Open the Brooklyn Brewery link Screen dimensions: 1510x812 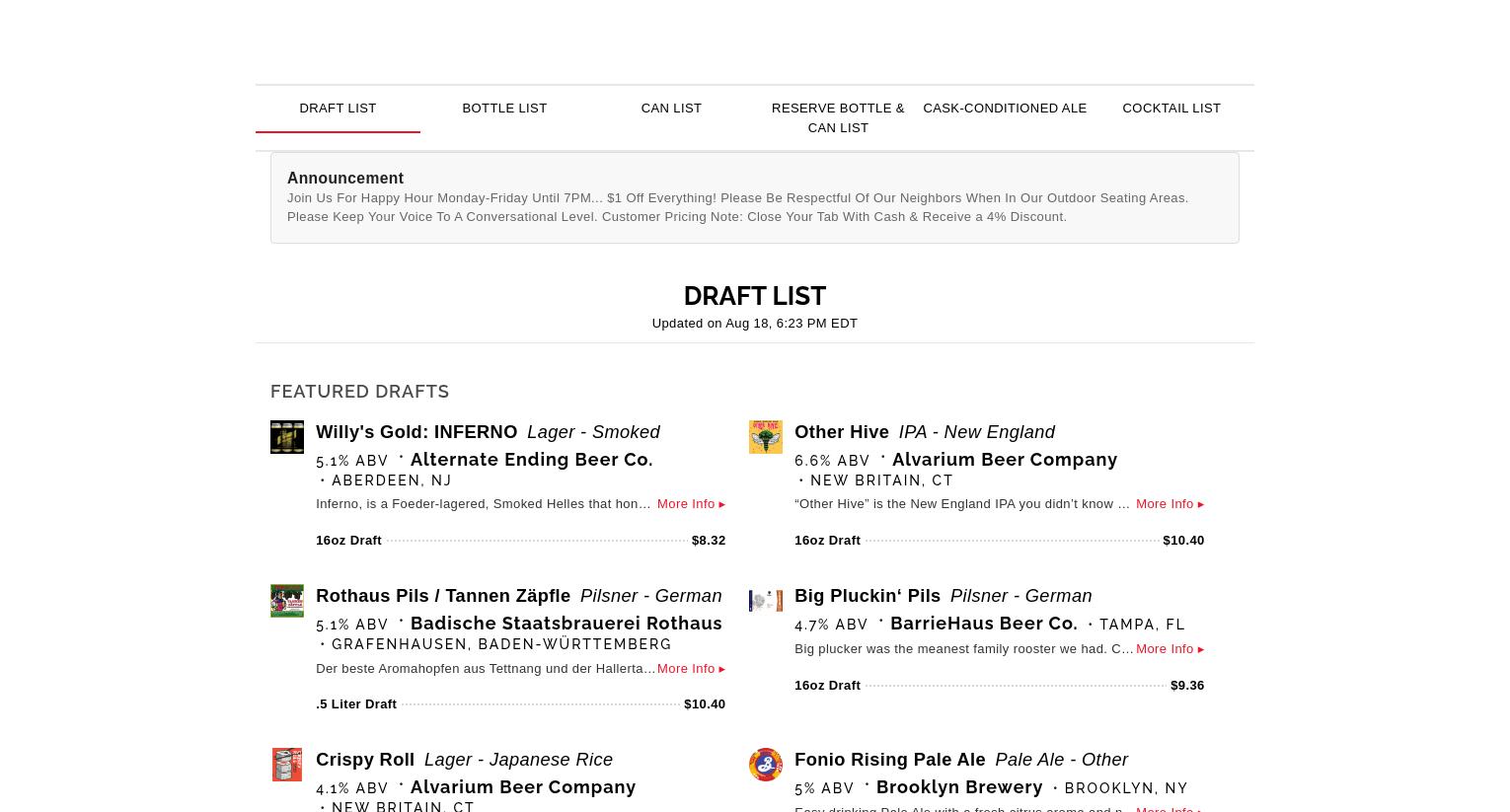pos(959,787)
